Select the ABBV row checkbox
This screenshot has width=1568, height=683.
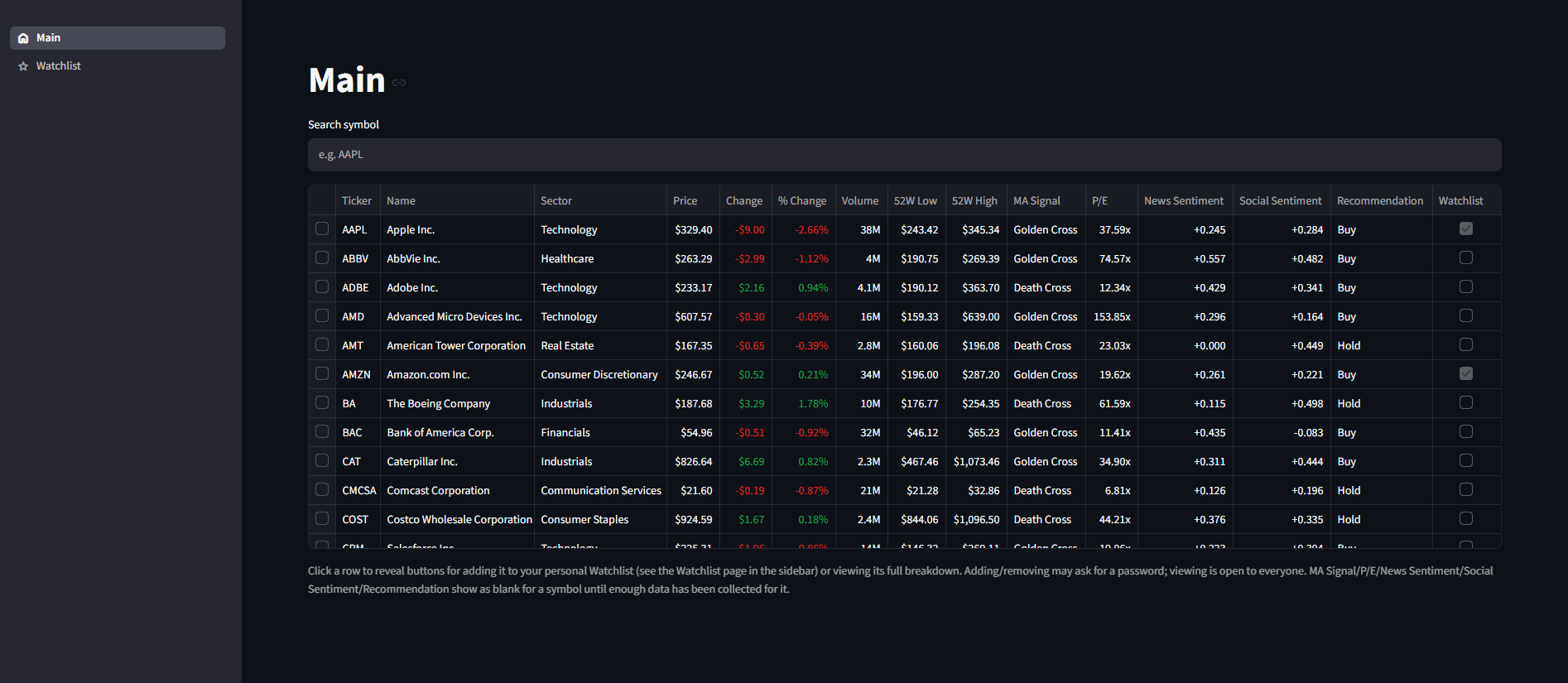322,258
